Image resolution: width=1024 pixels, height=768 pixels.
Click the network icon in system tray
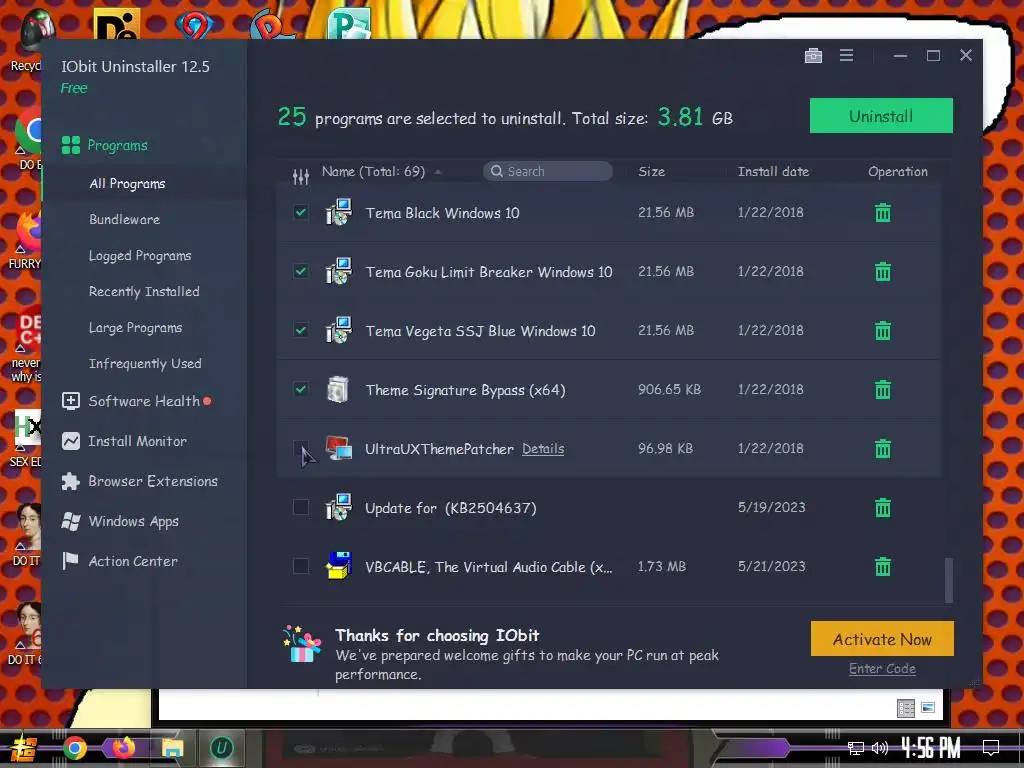856,748
